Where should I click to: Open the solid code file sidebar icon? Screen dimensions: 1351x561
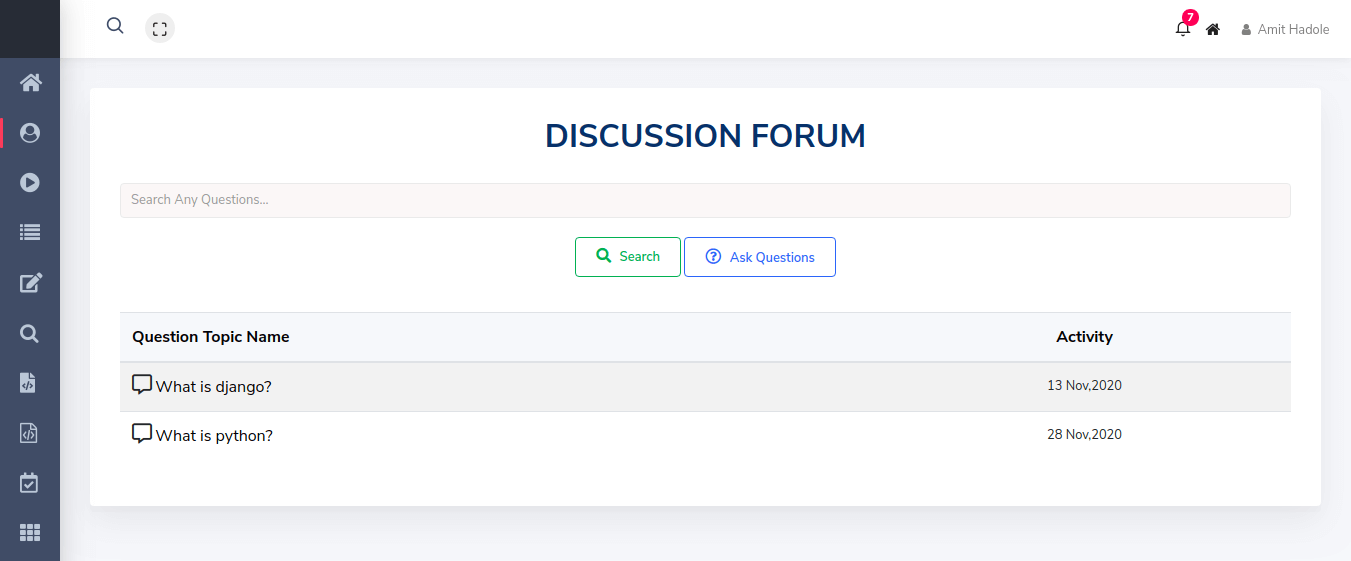pyautogui.click(x=30, y=383)
